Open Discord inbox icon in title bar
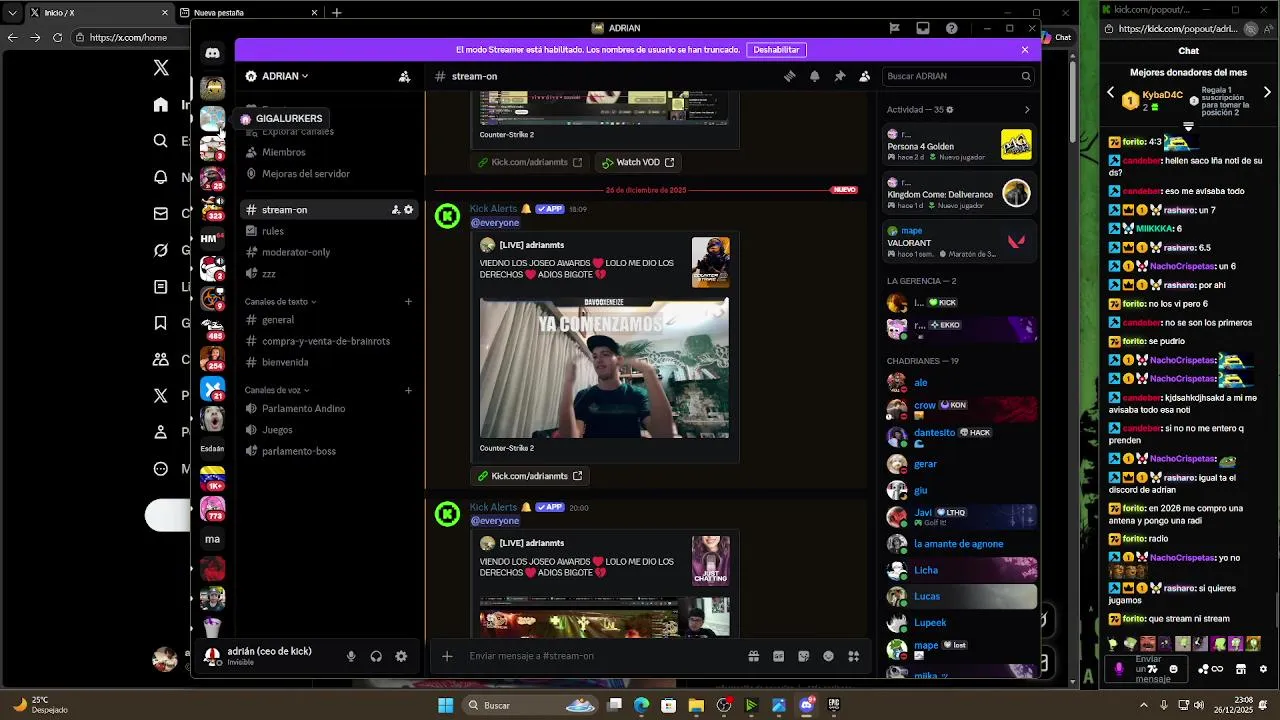 click(x=922, y=28)
